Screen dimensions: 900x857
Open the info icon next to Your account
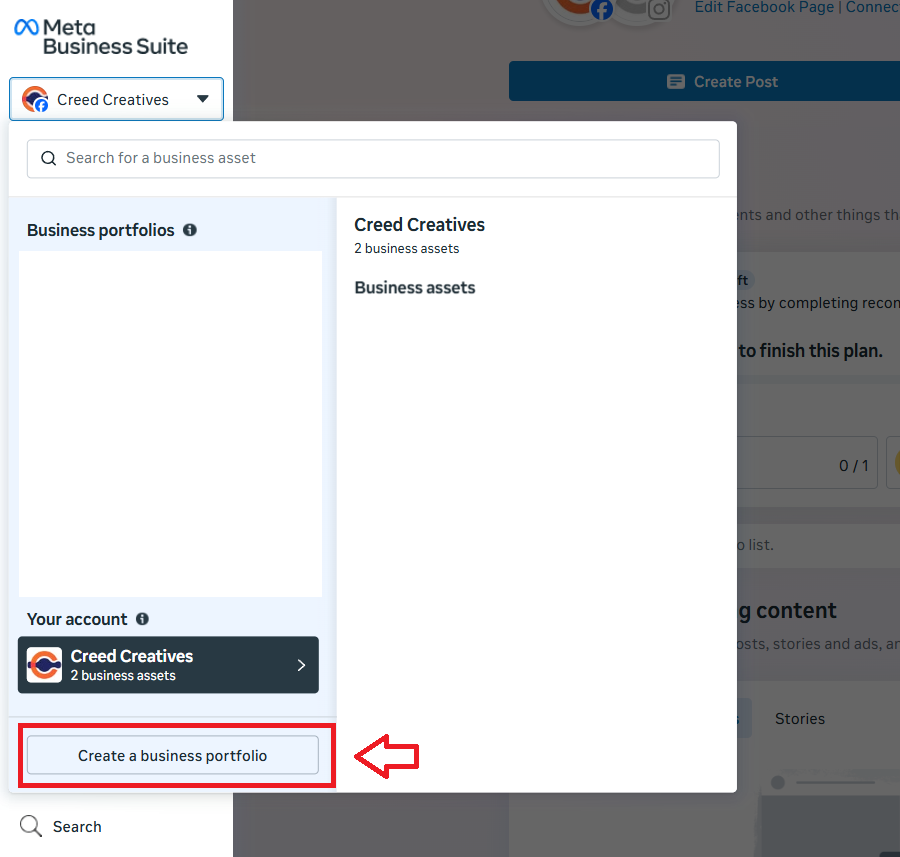click(x=142, y=619)
